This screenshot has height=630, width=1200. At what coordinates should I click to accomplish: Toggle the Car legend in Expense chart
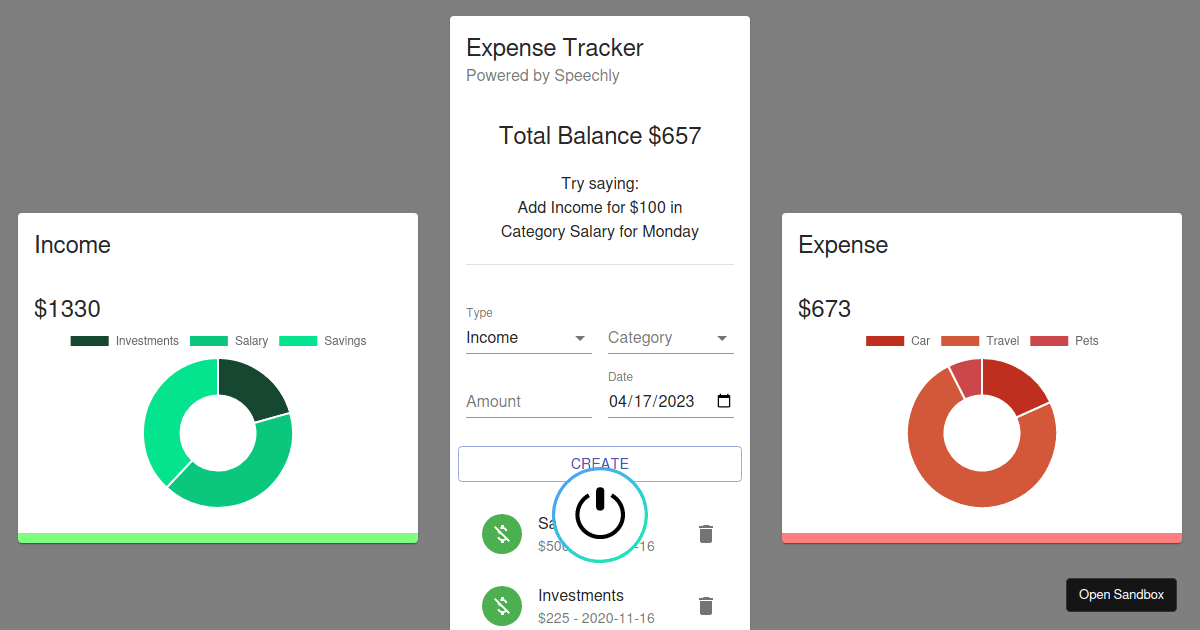[898, 341]
